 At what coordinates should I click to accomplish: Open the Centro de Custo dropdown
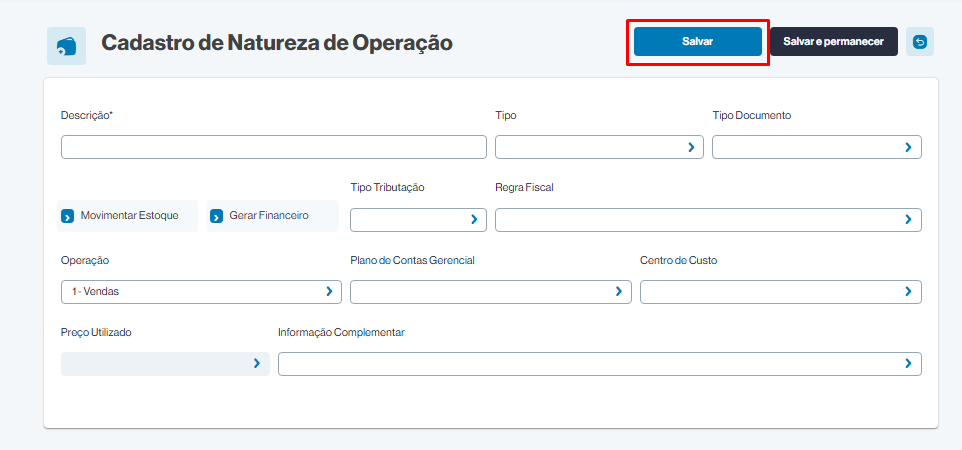coord(780,292)
